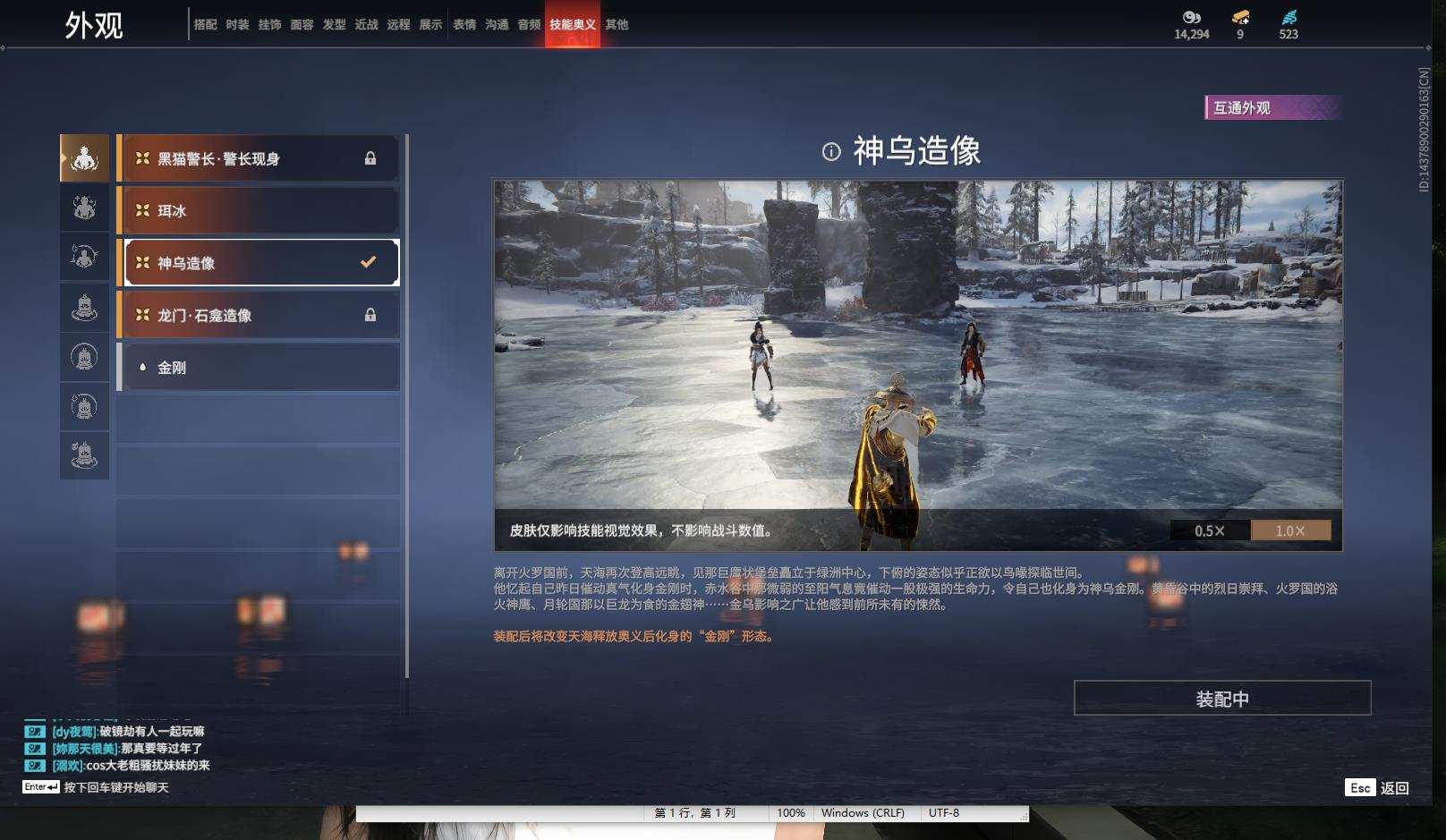Open the 音频 tab
Viewport: 1446px width, 840px height.
click(529, 24)
